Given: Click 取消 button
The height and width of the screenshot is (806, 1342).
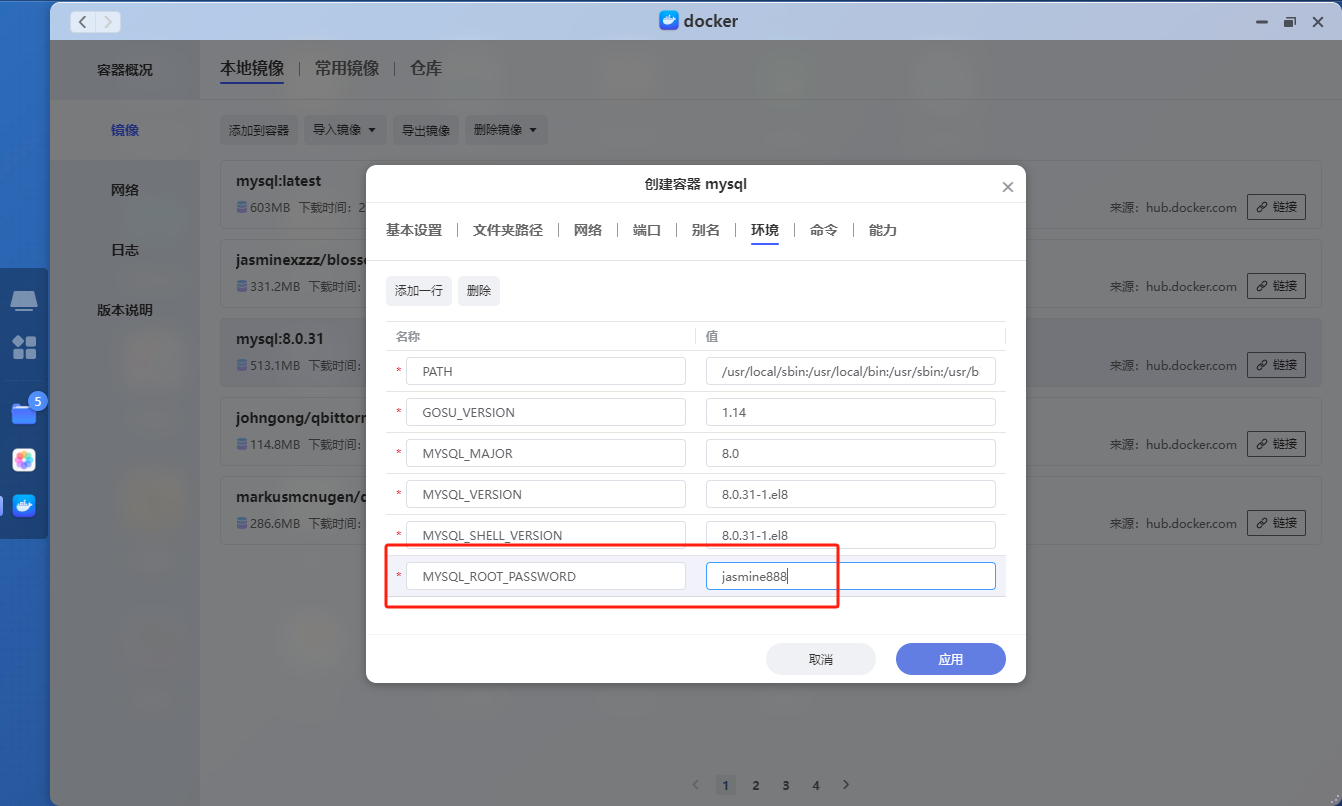Looking at the screenshot, I should click(x=821, y=659).
